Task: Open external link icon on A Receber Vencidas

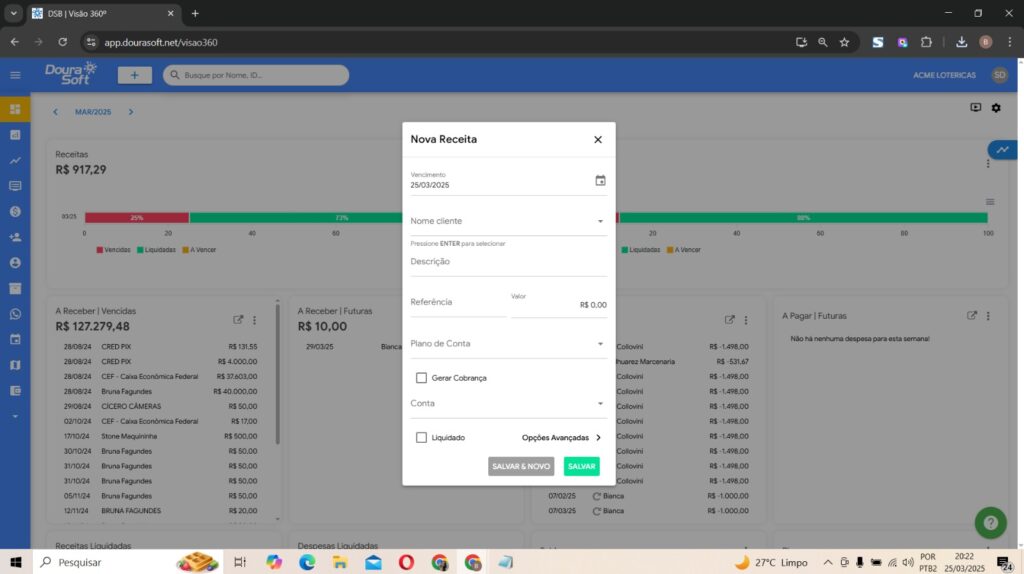Action: pos(238,319)
